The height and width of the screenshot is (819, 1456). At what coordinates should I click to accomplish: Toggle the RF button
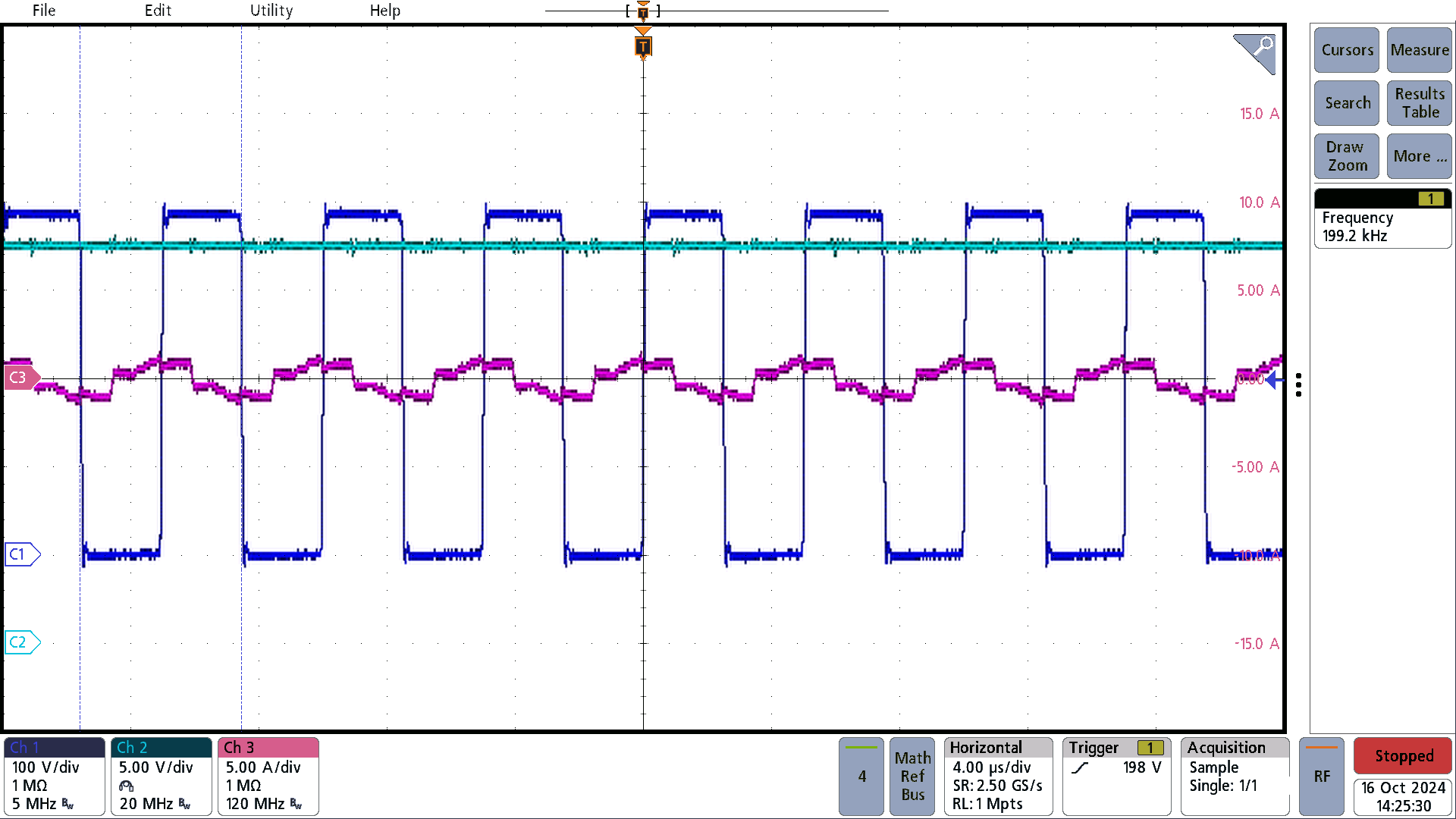pyautogui.click(x=1322, y=777)
